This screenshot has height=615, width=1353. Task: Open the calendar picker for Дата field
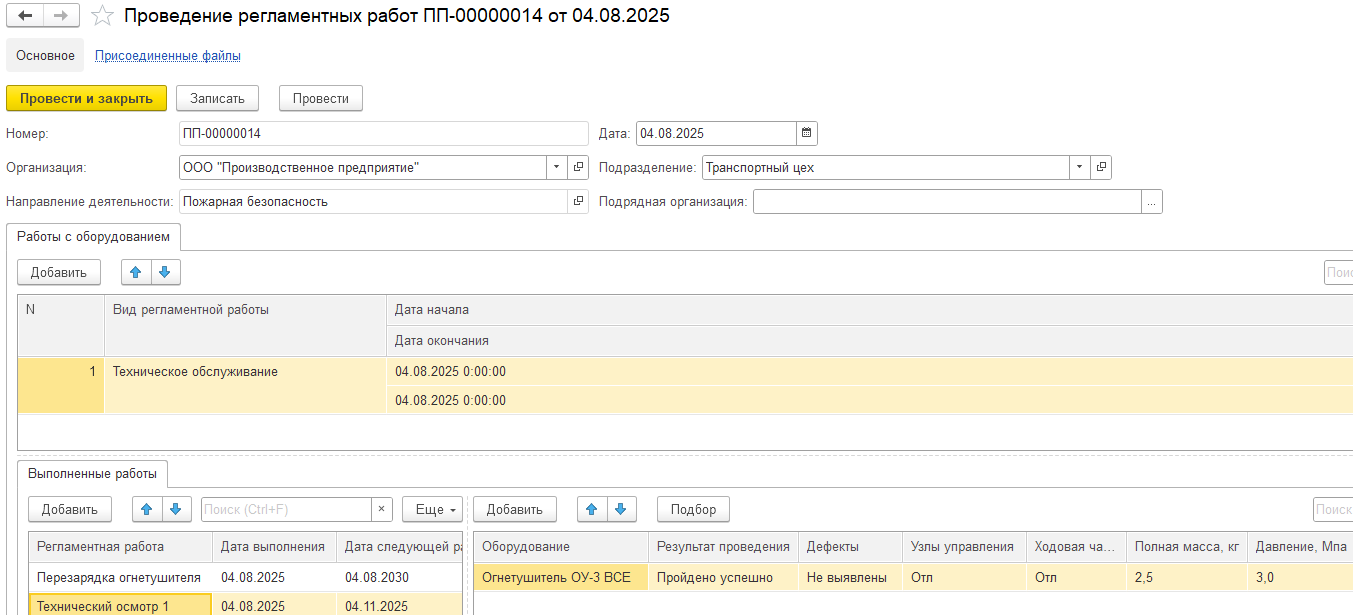point(807,133)
